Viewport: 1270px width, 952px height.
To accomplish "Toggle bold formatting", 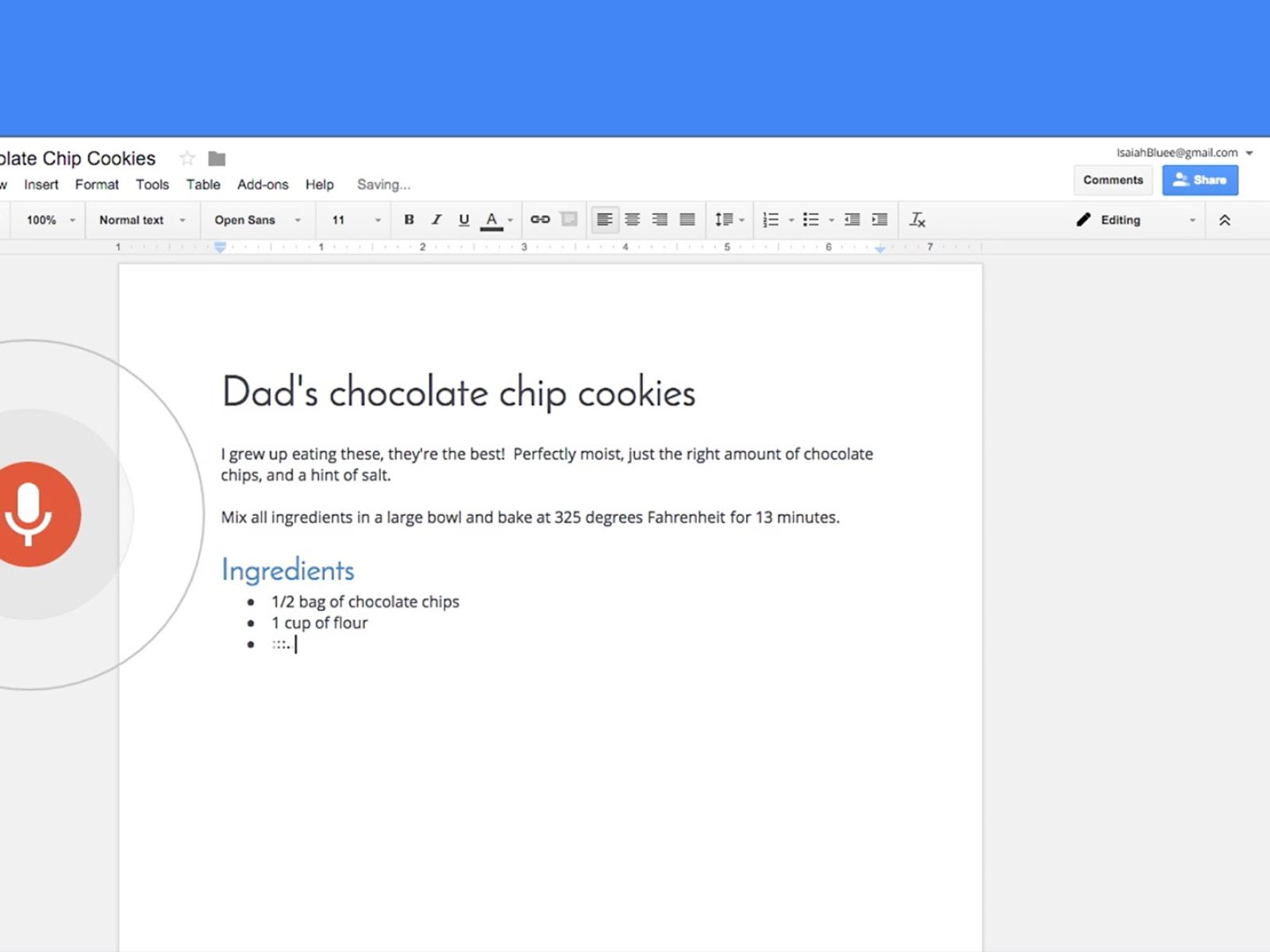I will [x=409, y=220].
